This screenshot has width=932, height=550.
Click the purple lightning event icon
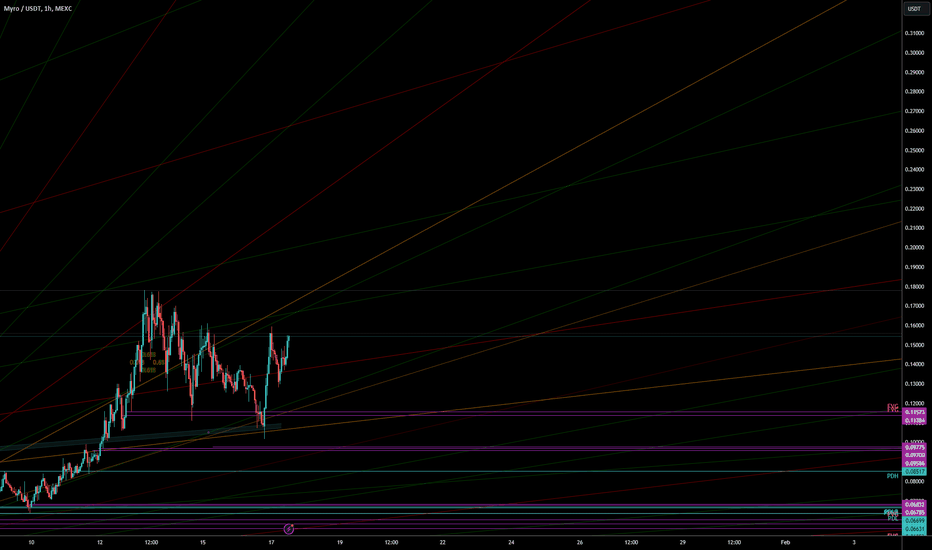click(x=289, y=529)
